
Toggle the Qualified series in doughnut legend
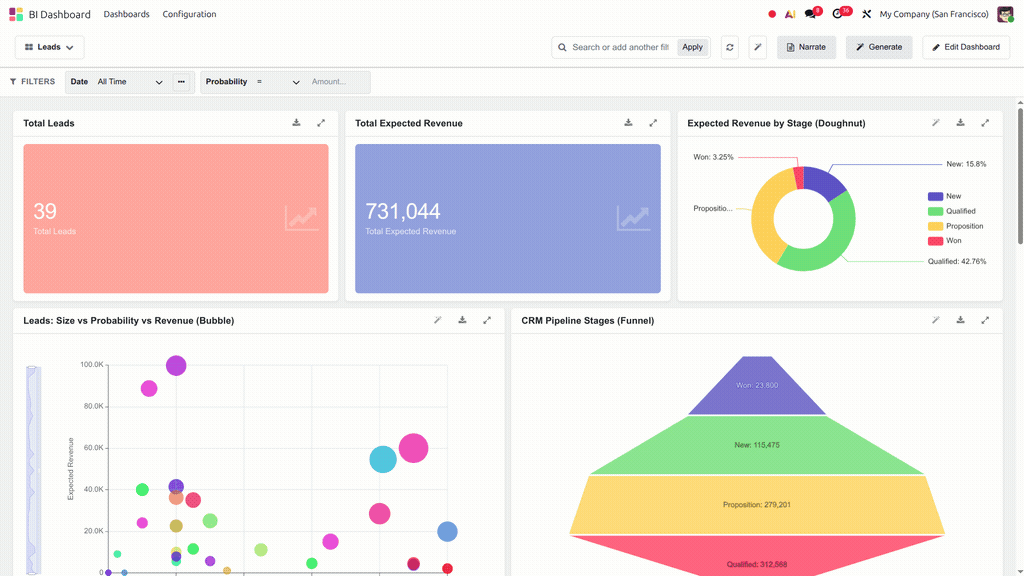coord(952,211)
